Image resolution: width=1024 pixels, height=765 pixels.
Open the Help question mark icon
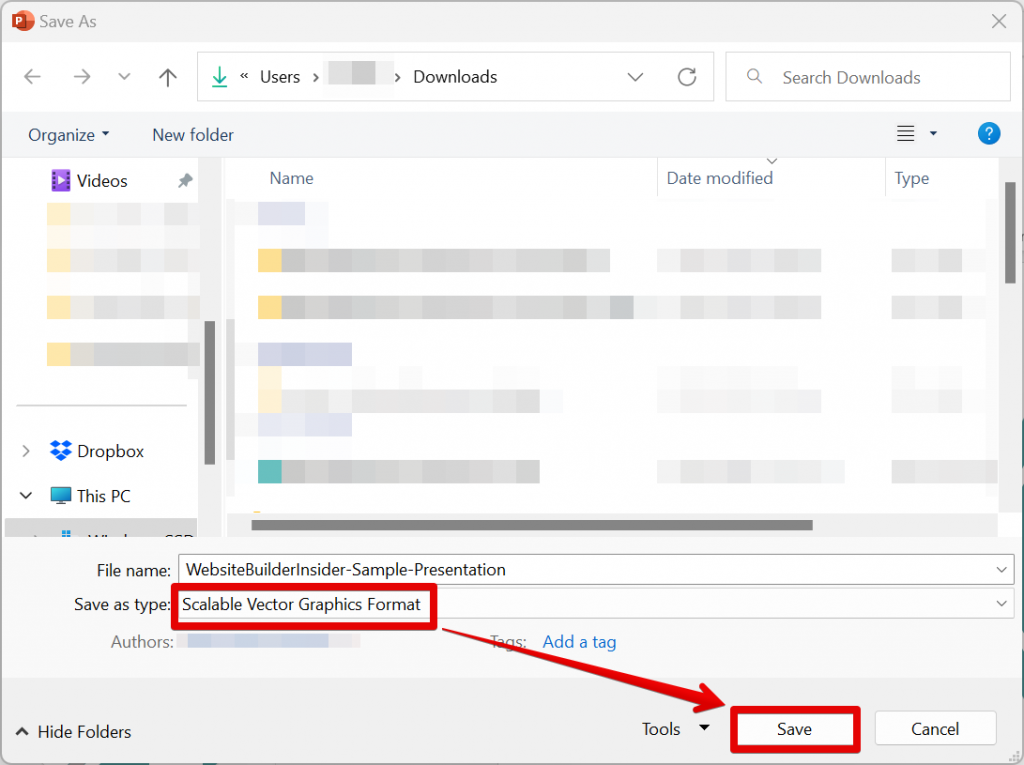click(989, 133)
